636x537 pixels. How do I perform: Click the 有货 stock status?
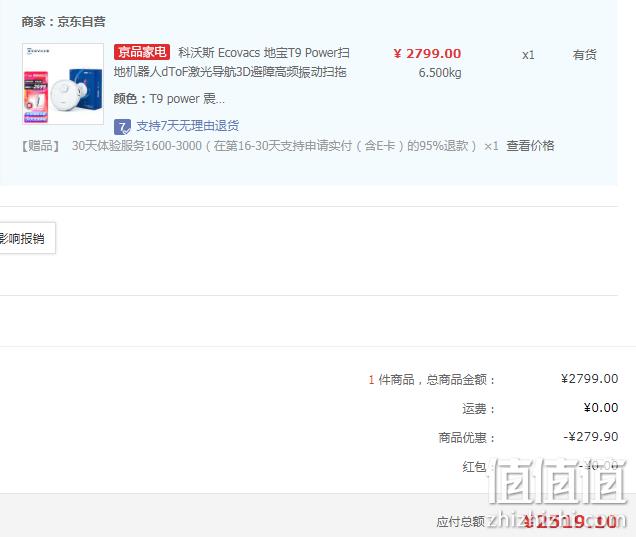[x=584, y=55]
